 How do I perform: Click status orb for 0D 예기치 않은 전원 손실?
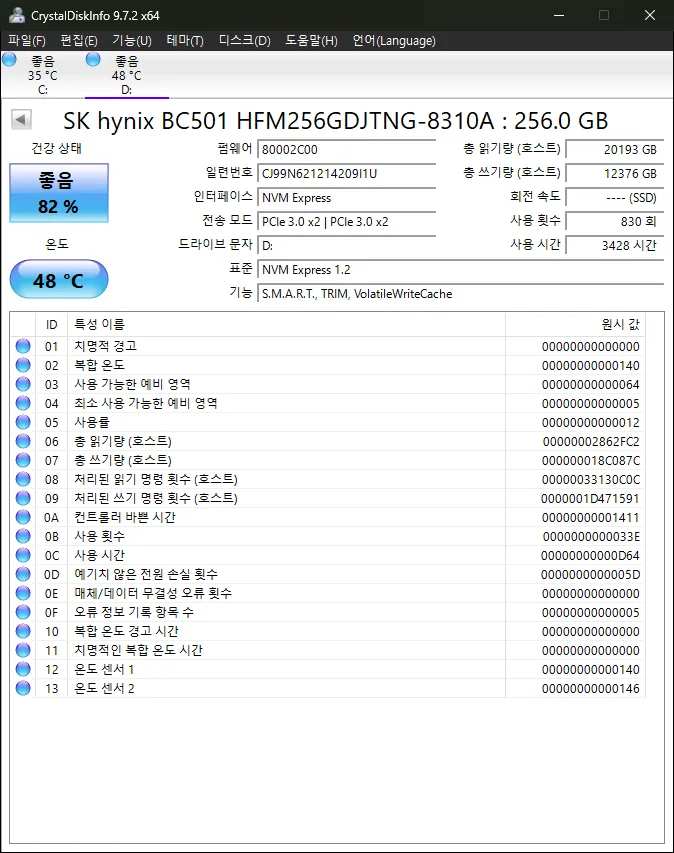click(x=23, y=574)
